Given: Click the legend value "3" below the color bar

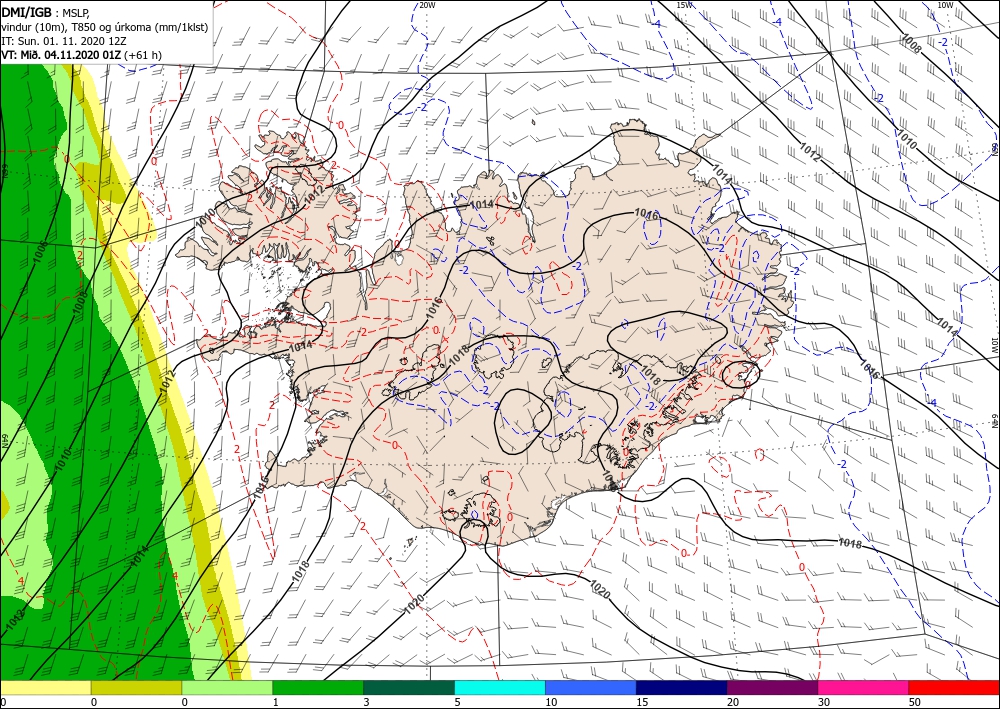Looking at the screenshot, I should [x=366, y=702].
